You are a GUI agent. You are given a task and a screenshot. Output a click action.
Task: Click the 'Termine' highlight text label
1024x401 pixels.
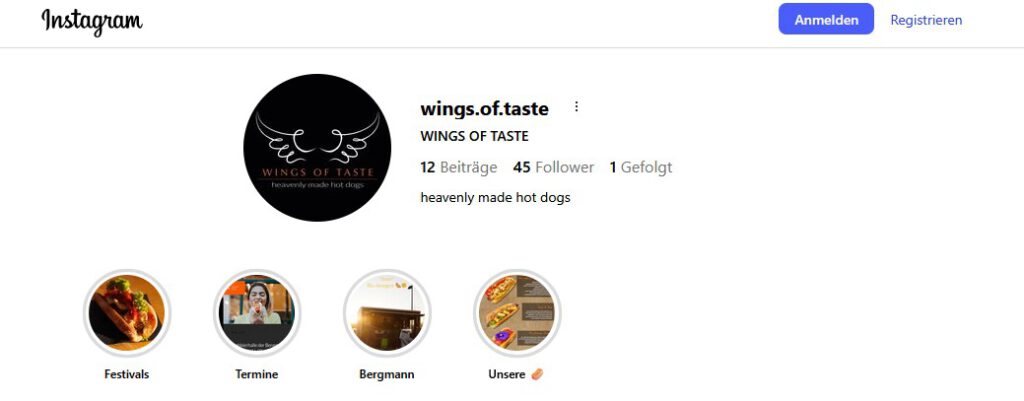pos(257,374)
